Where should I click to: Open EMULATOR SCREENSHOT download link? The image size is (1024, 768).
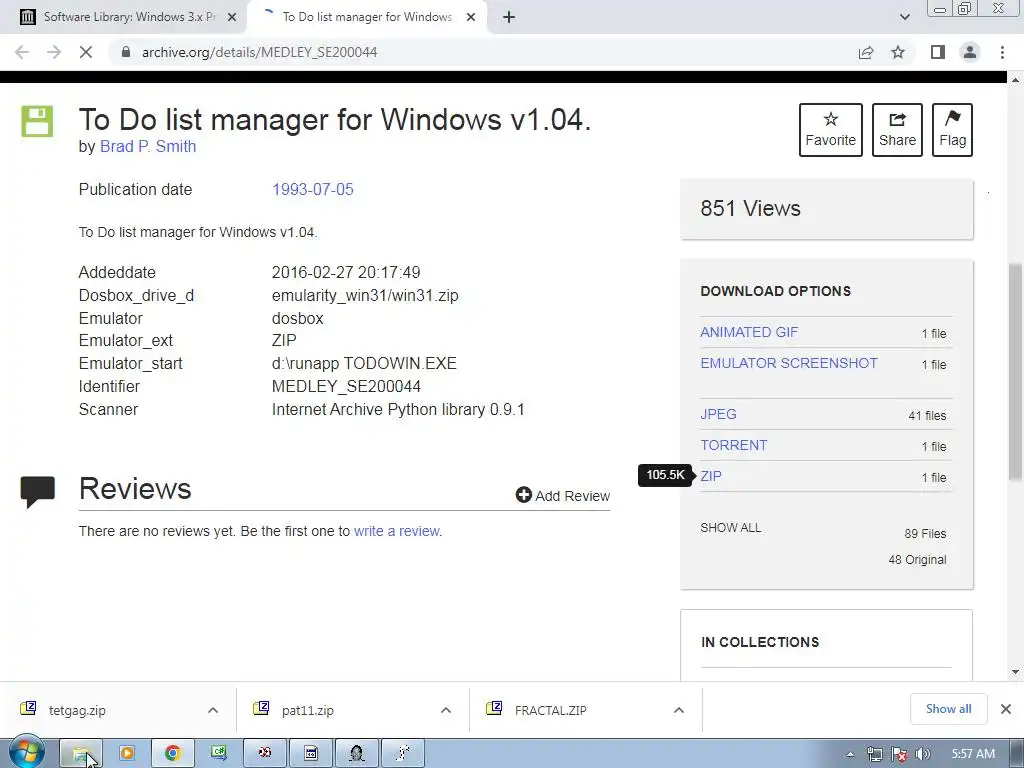point(789,363)
